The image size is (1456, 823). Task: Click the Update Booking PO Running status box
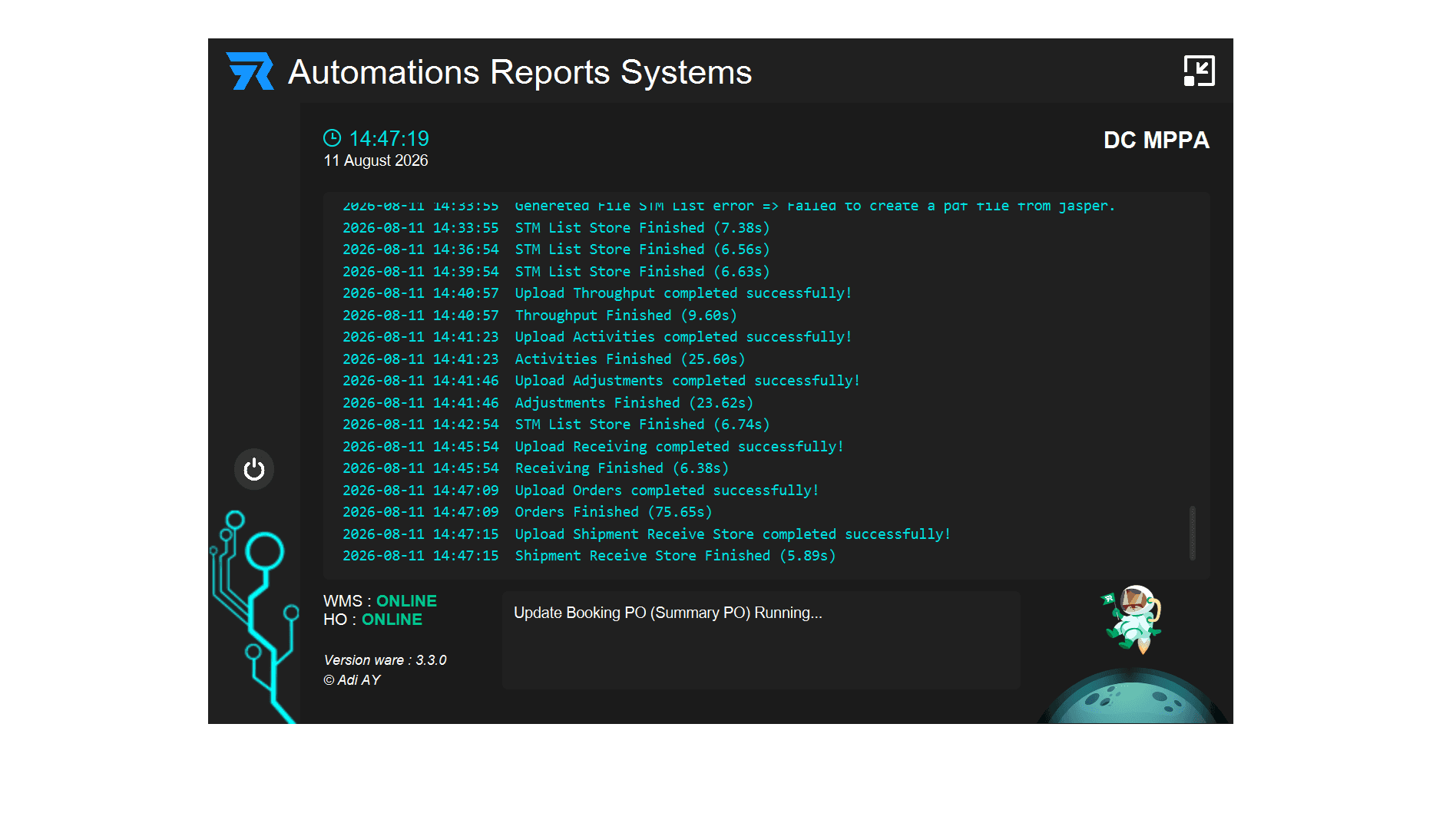coord(761,640)
